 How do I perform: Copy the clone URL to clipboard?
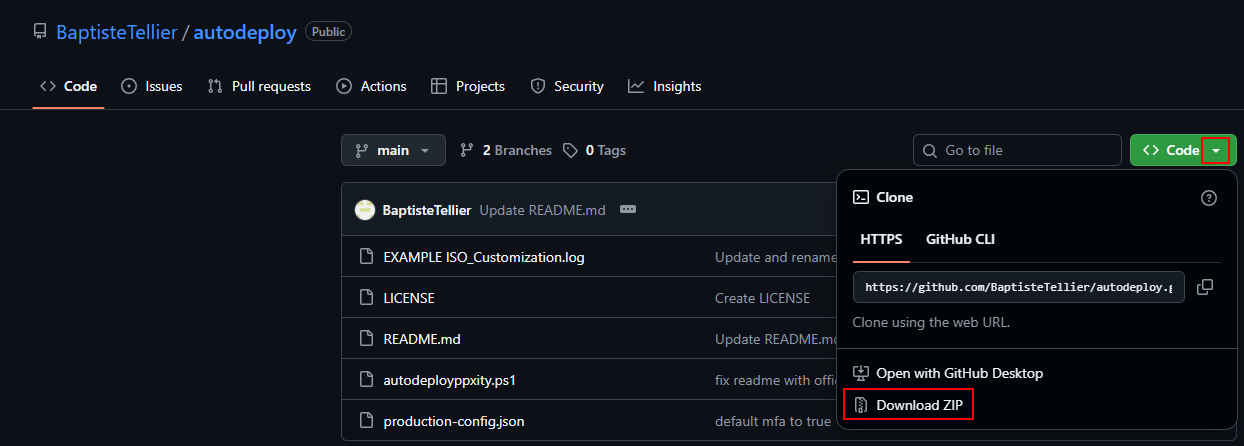[1205, 286]
